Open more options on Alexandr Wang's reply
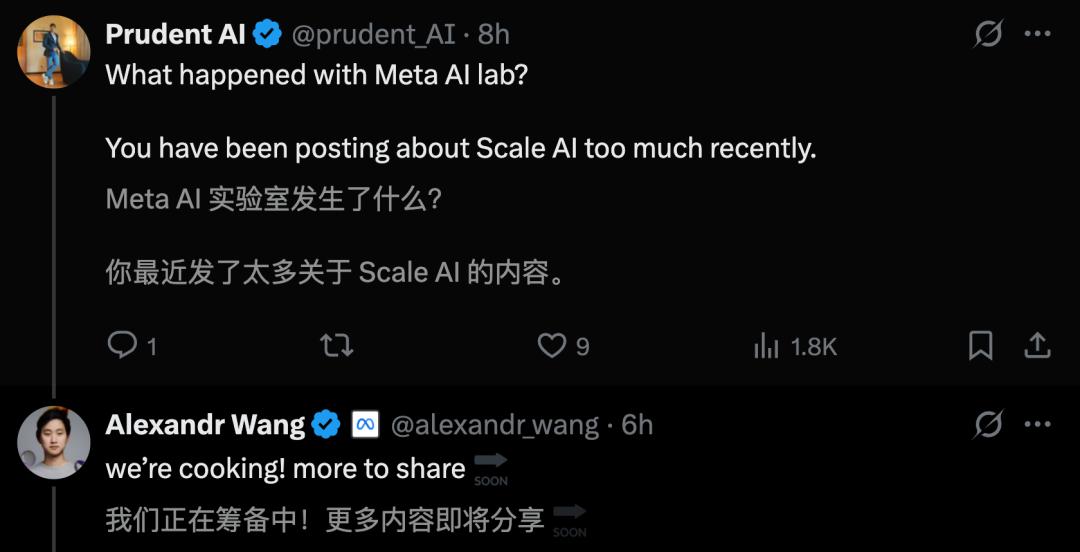This screenshot has height=552, width=1080. pyautogui.click(x=1038, y=425)
